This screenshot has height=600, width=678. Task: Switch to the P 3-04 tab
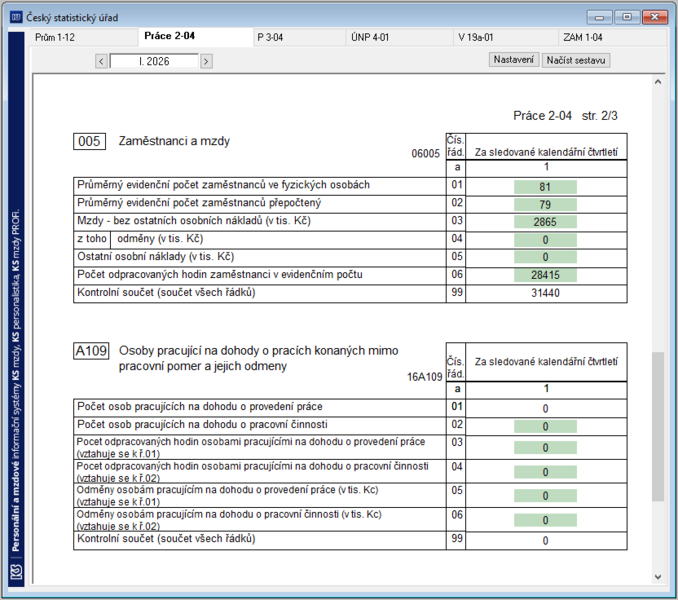[x=299, y=37]
